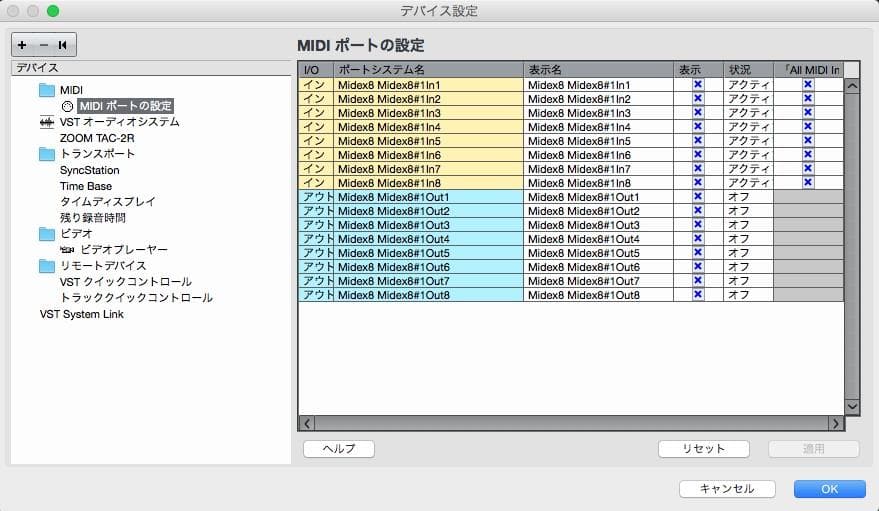Toggle 表示 checkbox for Midex8#1In1
Viewport: 879px width, 511px height.
point(698,85)
